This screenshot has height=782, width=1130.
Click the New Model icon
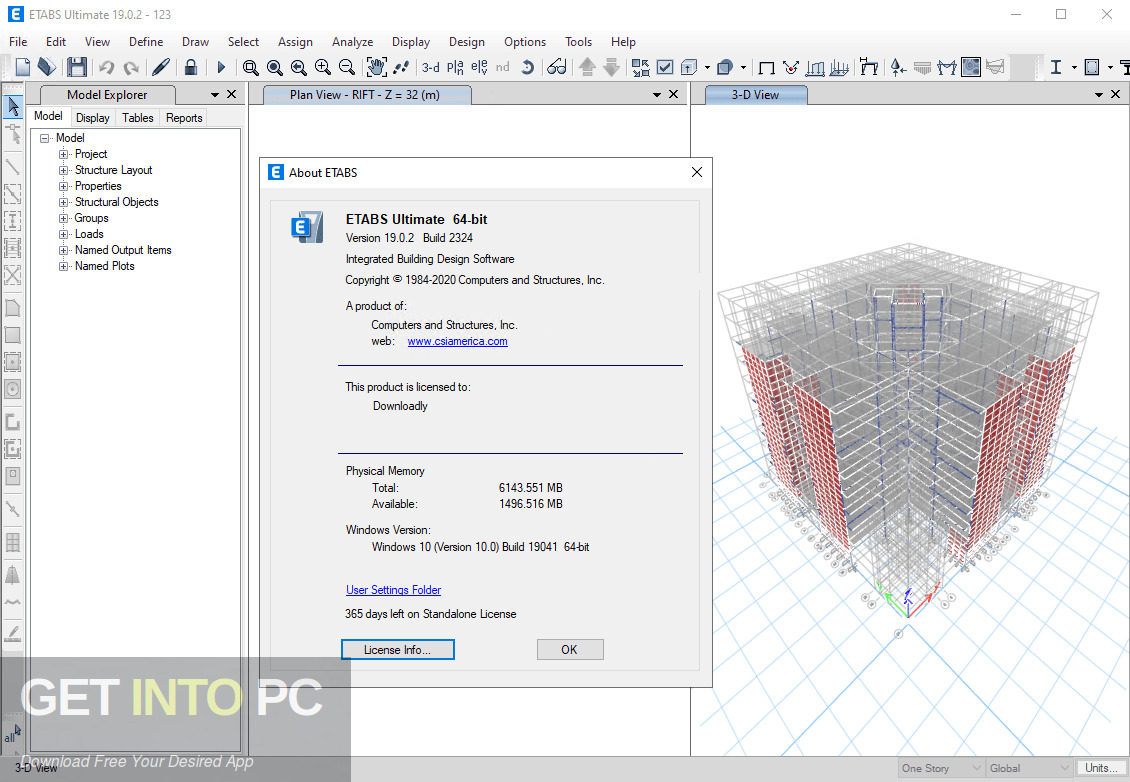pos(23,67)
